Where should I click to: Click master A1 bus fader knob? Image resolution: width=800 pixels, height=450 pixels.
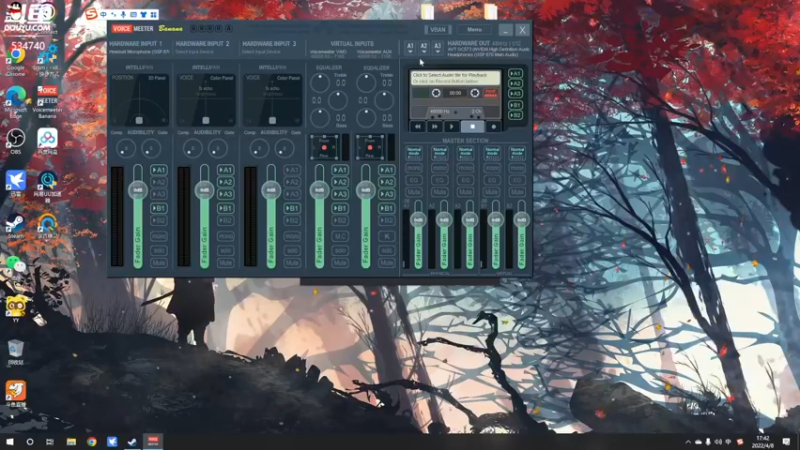[418, 220]
